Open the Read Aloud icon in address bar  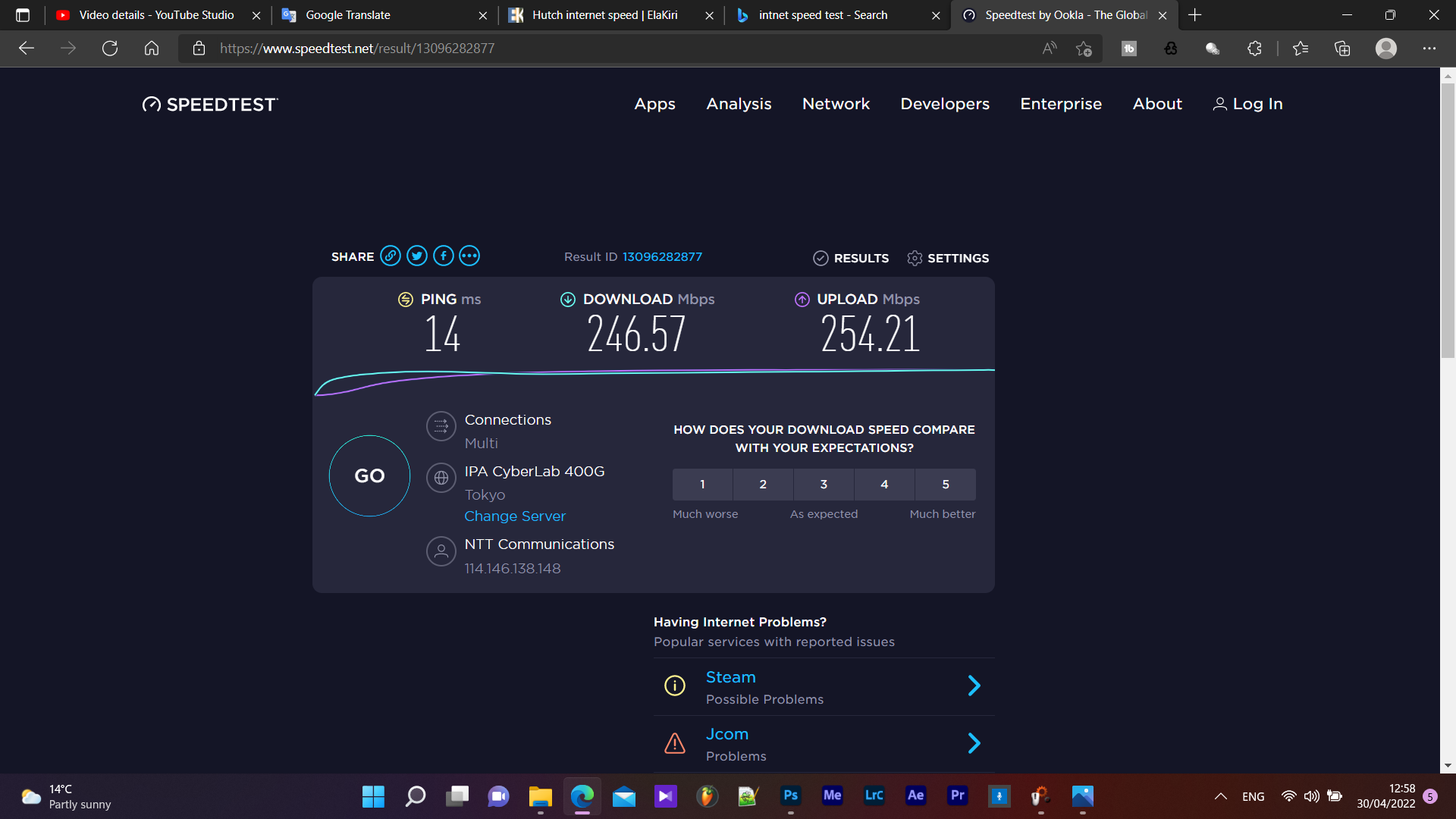[x=1050, y=49]
